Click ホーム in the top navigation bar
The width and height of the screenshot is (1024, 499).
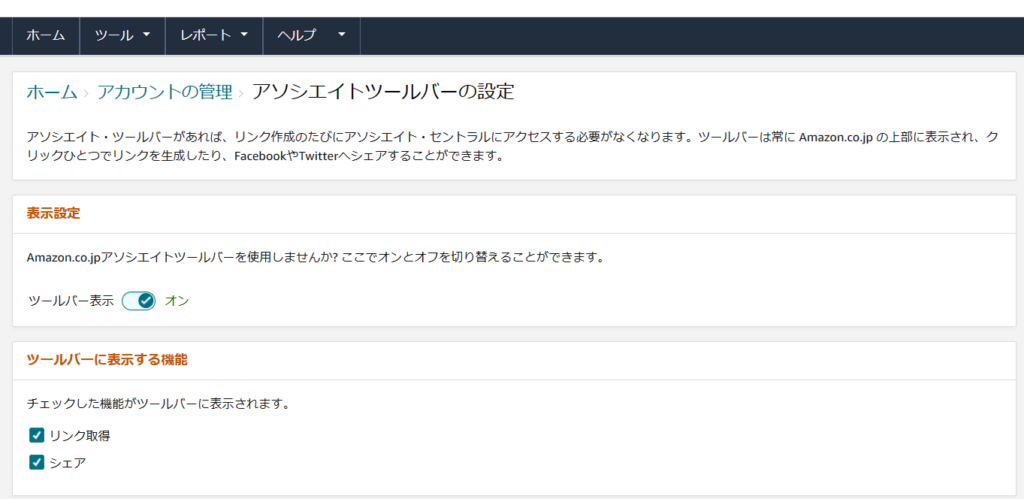pyautogui.click(x=46, y=35)
